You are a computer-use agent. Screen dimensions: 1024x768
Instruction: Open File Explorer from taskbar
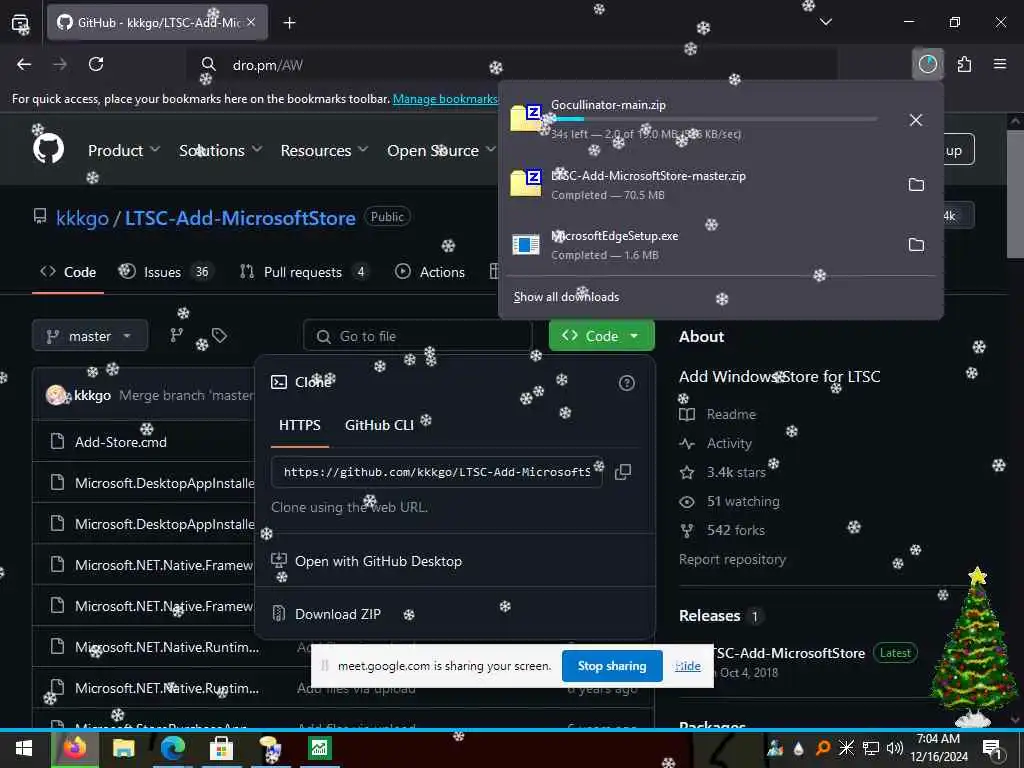123,748
